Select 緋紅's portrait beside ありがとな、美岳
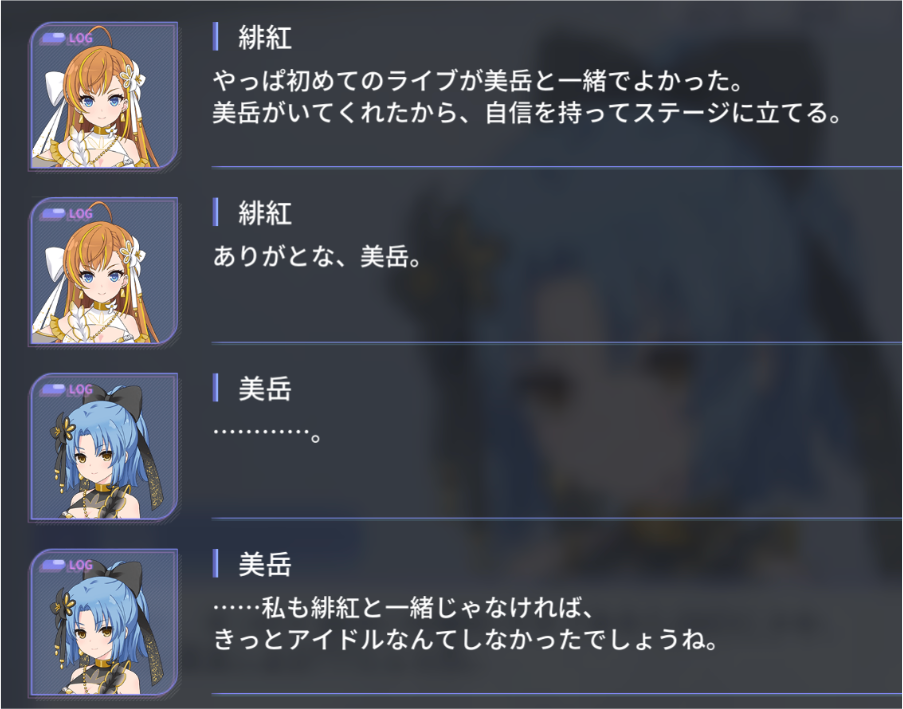Image resolution: width=903 pixels, height=709 pixels. pyautogui.click(x=104, y=271)
